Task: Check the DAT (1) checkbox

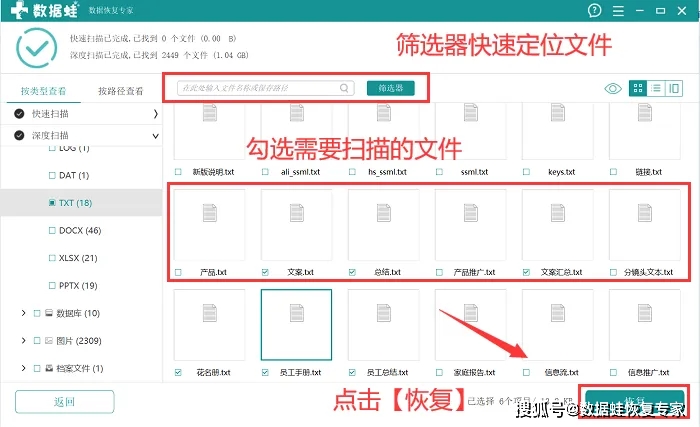Action: [52, 175]
